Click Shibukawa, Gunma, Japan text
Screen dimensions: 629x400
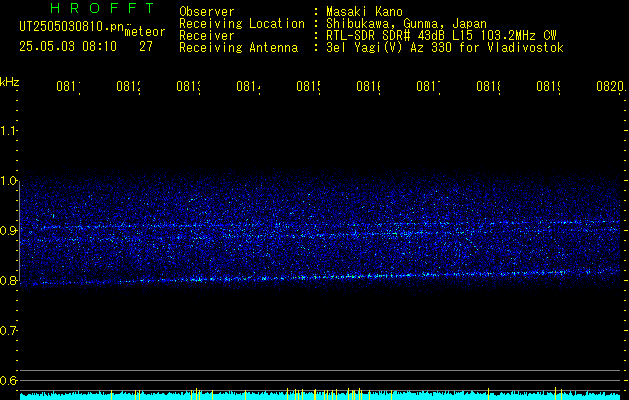point(406,24)
